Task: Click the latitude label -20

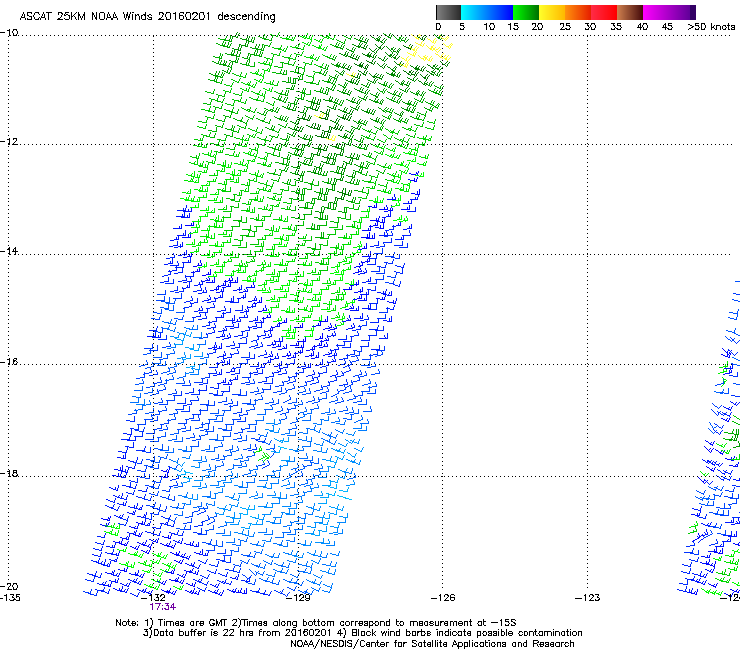Action: pos(9,586)
